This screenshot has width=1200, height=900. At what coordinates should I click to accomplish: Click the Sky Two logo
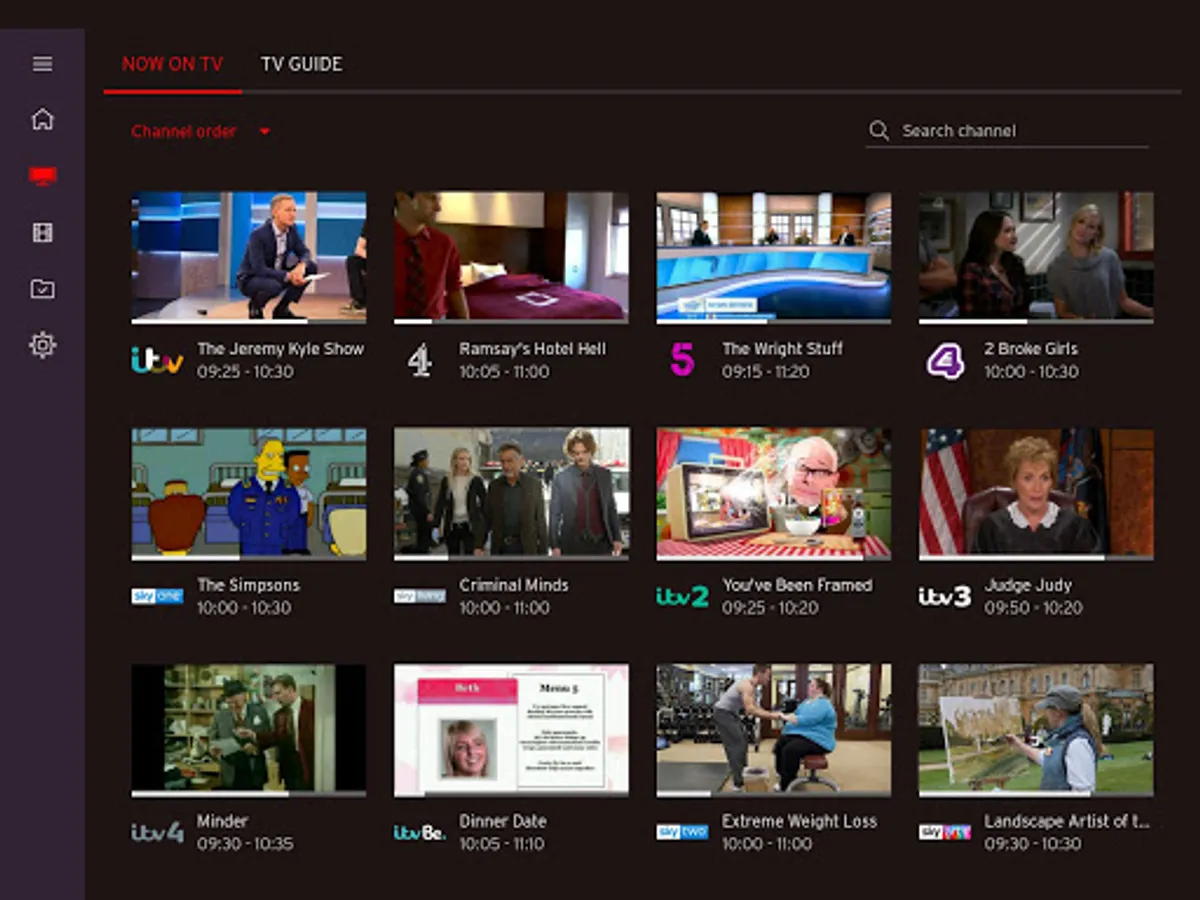[x=682, y=832]
